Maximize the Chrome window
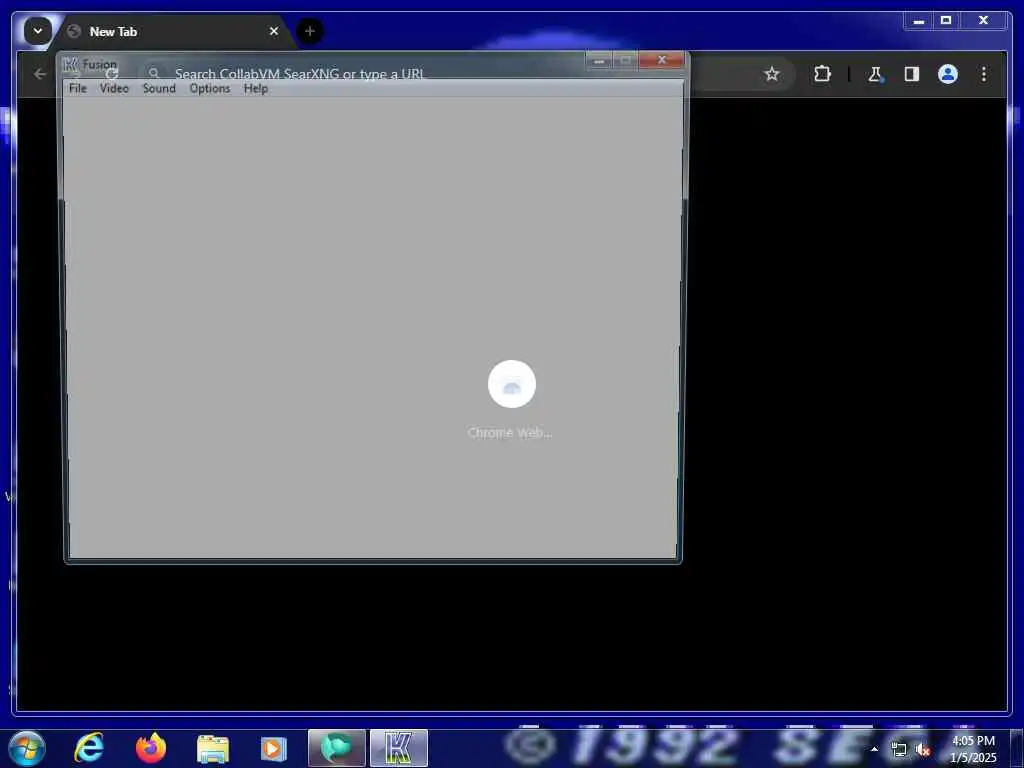This screenshot has height=768, width=1024. coord(946,21)
